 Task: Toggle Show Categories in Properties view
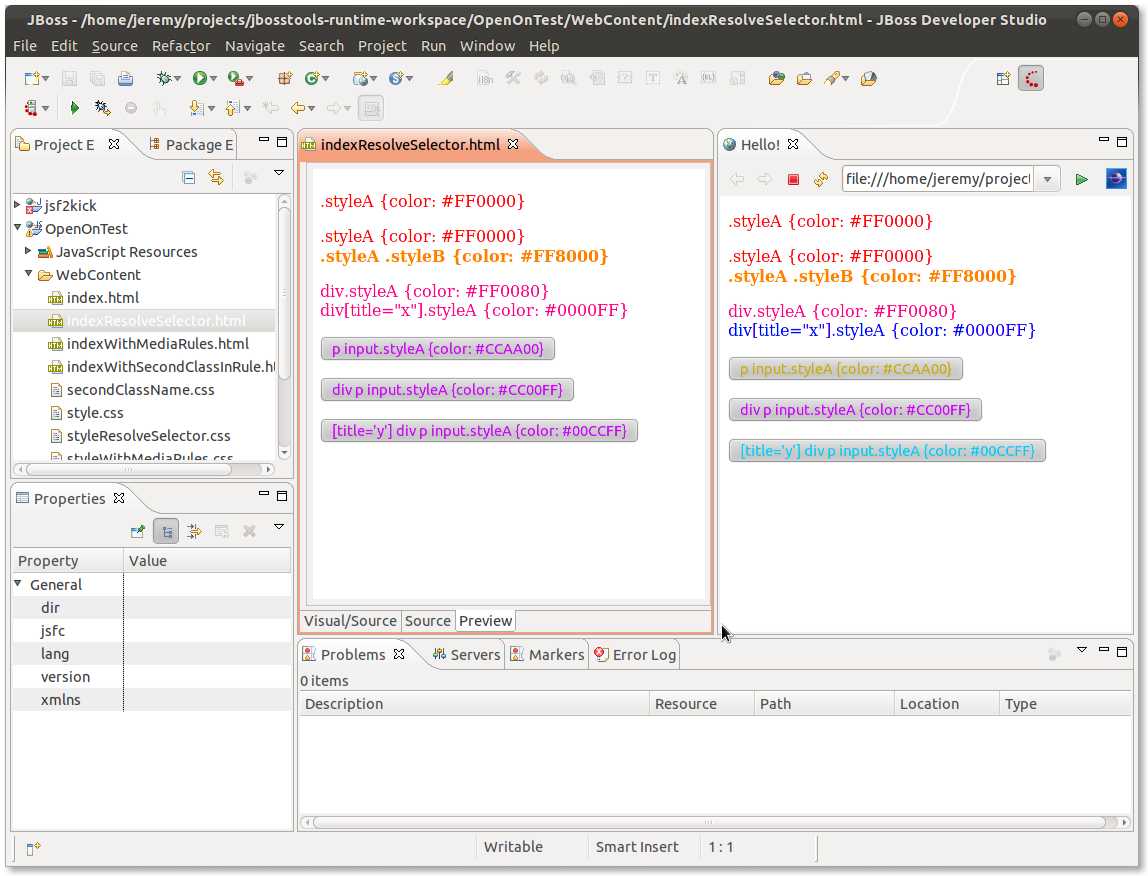[x=166, y=531]
